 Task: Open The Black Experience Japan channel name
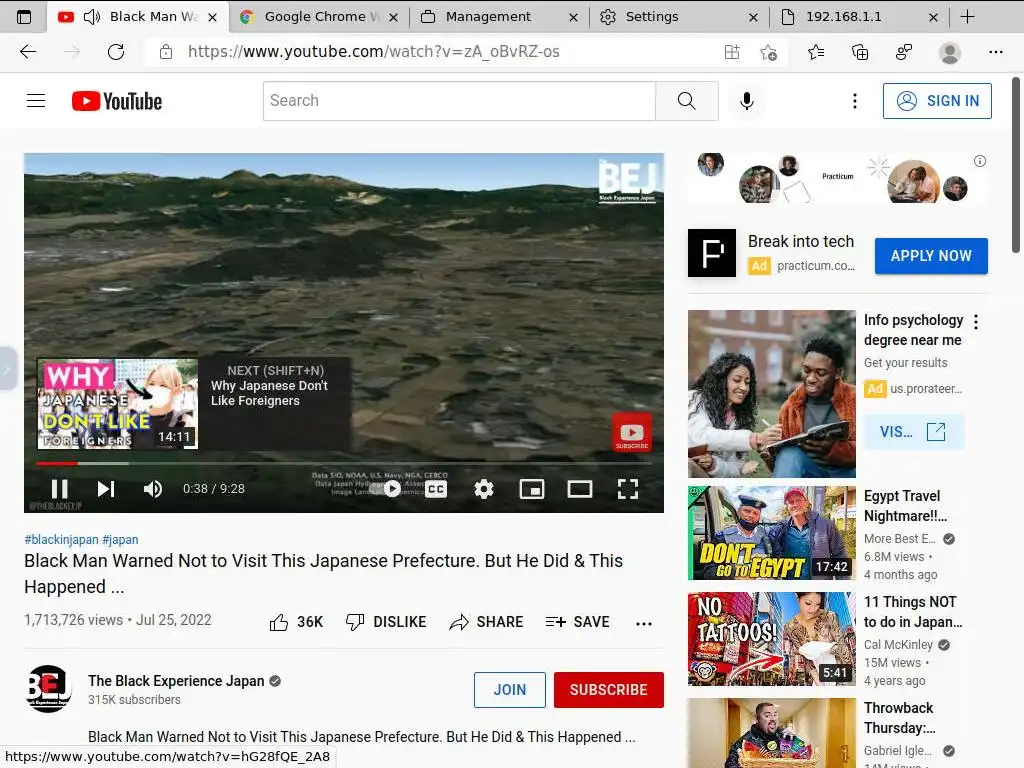[x=176, y=680]
